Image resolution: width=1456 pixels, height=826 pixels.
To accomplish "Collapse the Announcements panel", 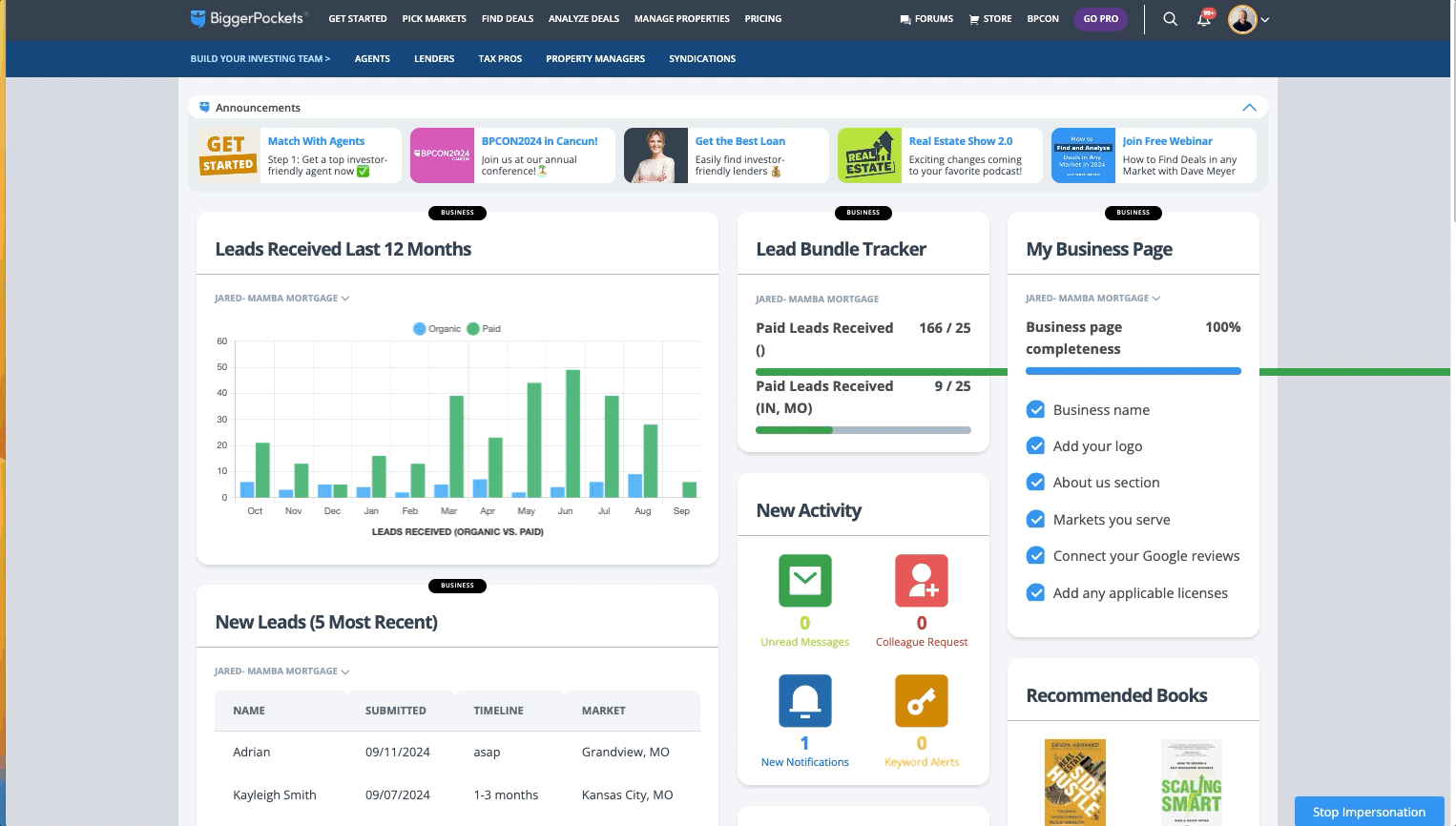I will pos(1249,107).
